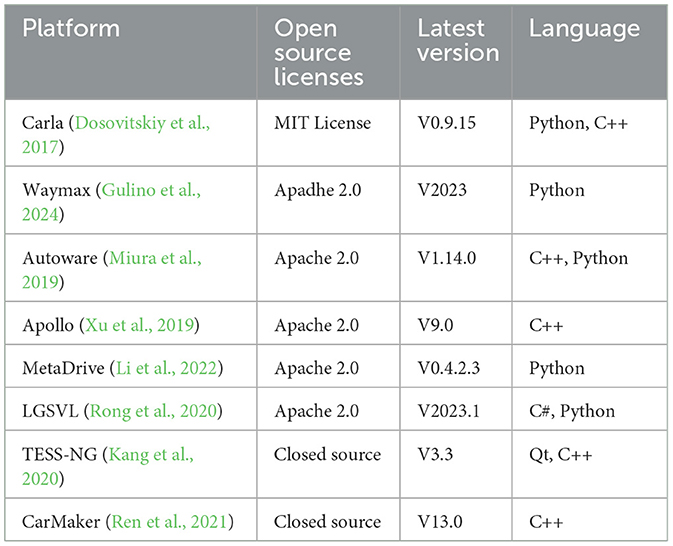Image resolution: width=673 pixels, height=546 pixels.
Task: Open the Kang et al., 2020 citation
Action: (108, 466)
